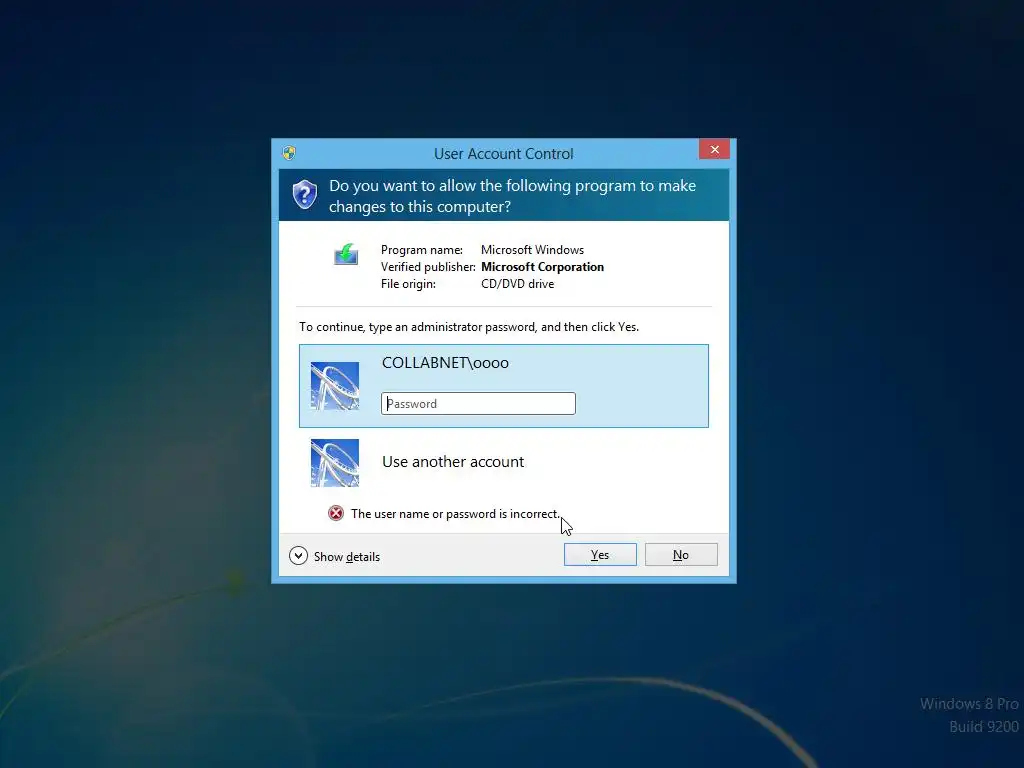Screen dimensions: 1024x768
Task: Click the incorrect user name or password message
Action: pyautogui.click(x=455, y=514)
